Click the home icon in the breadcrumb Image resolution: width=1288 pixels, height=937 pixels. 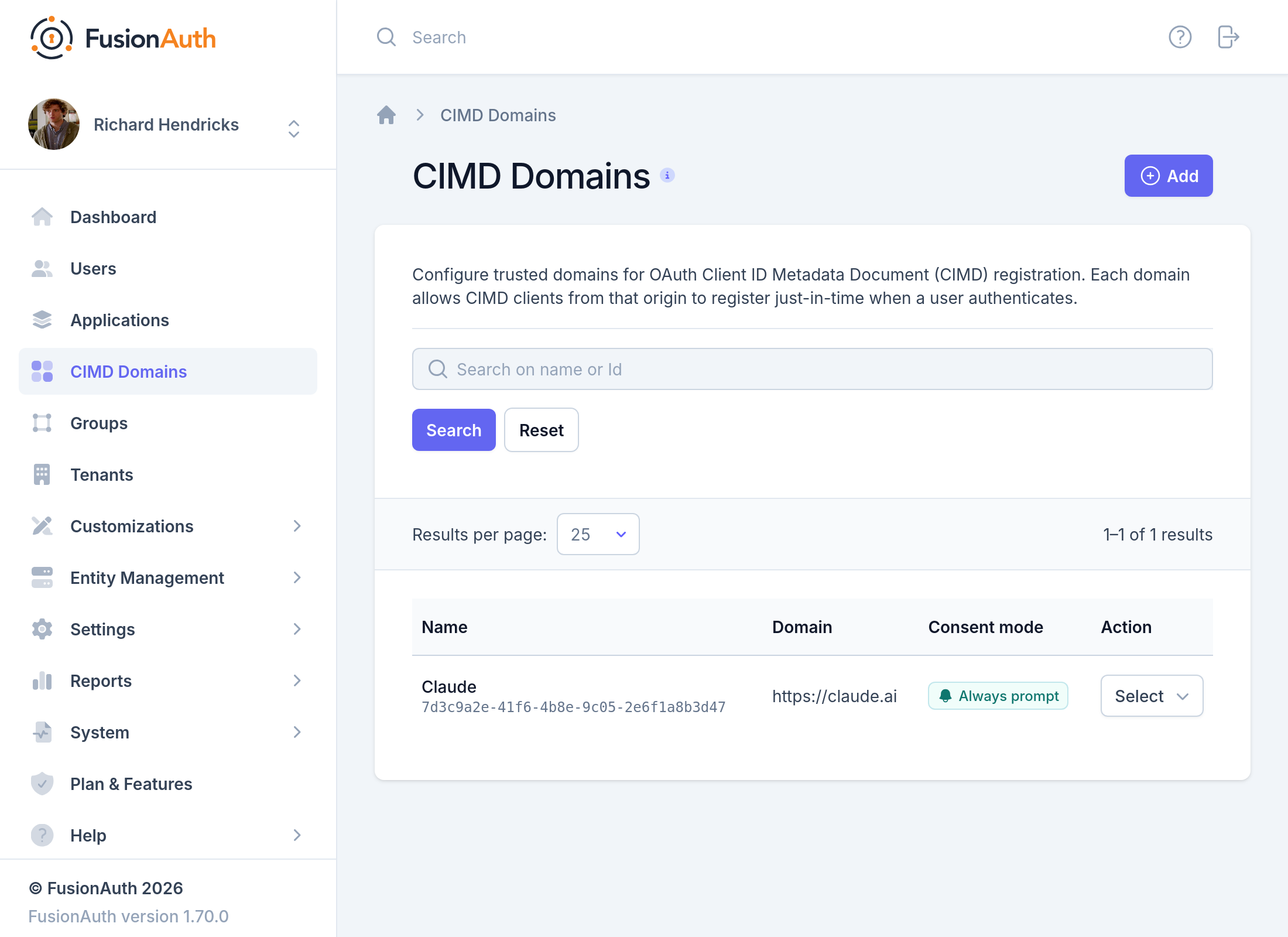pos(386,115)
